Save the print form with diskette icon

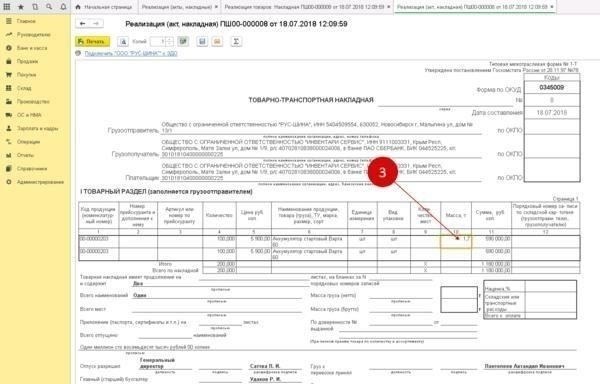pyautogui.click(x=202, y=41)
